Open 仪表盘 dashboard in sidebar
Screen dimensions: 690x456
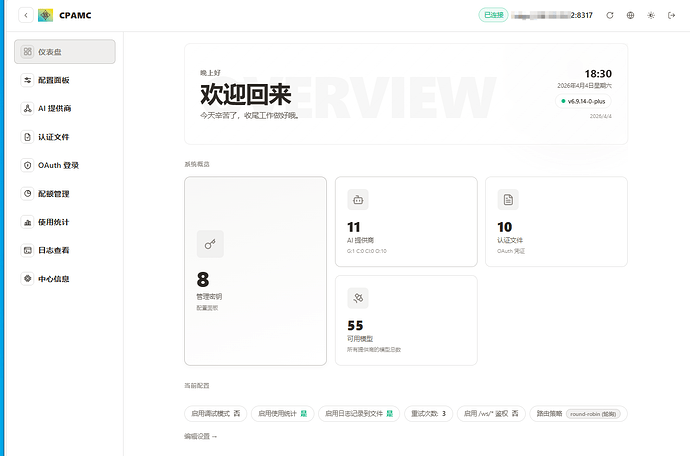[65, 51]
